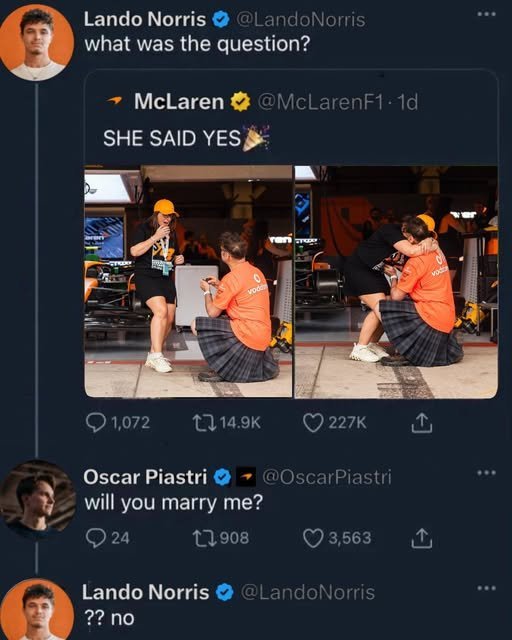Screen dimensions: 512x640
Task: Retweet McLaren's SHE SAID YES tweet
Action: click(227, 423)
